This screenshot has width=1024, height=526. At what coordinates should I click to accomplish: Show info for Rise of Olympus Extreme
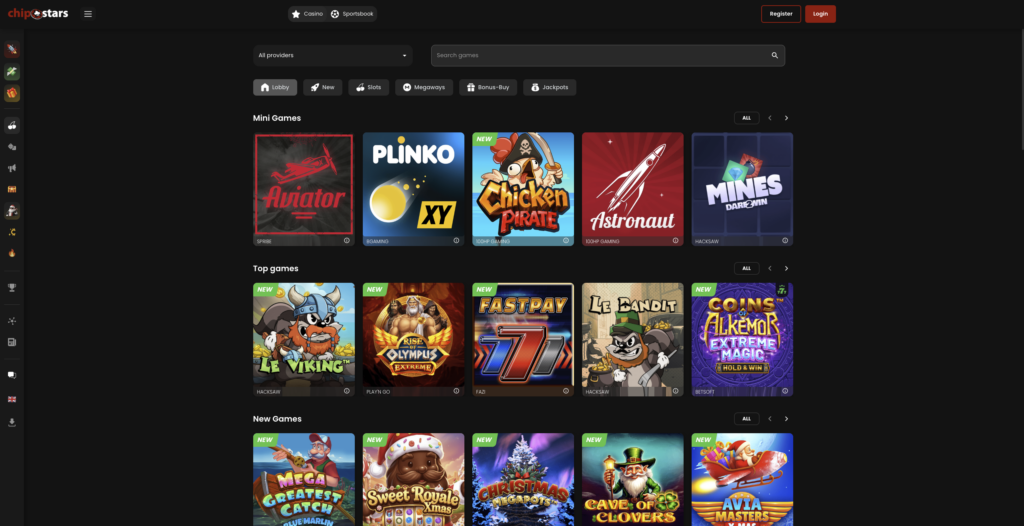pyautogui.click(x=456, y=391)
